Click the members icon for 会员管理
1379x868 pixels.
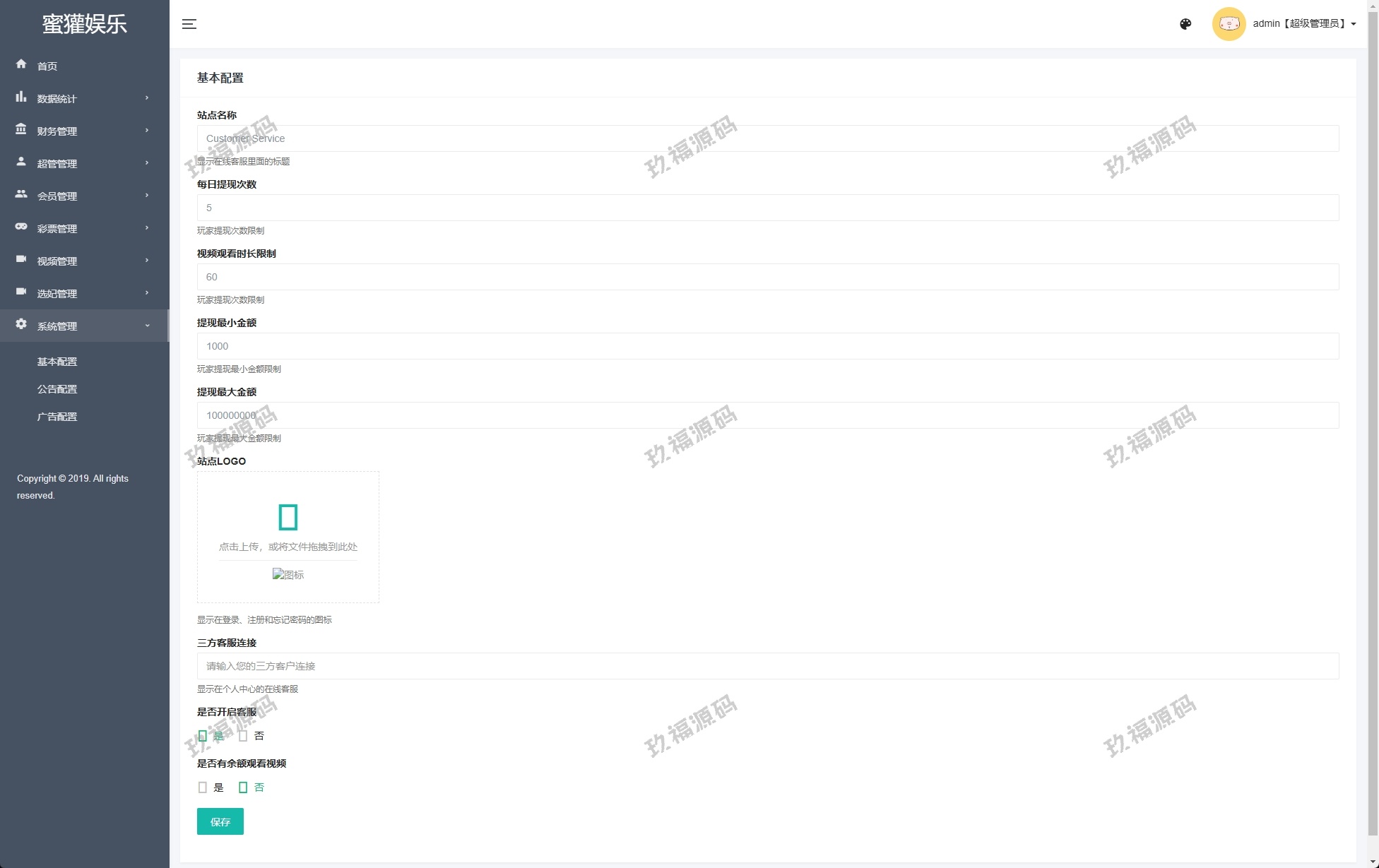tap(21, 194)
